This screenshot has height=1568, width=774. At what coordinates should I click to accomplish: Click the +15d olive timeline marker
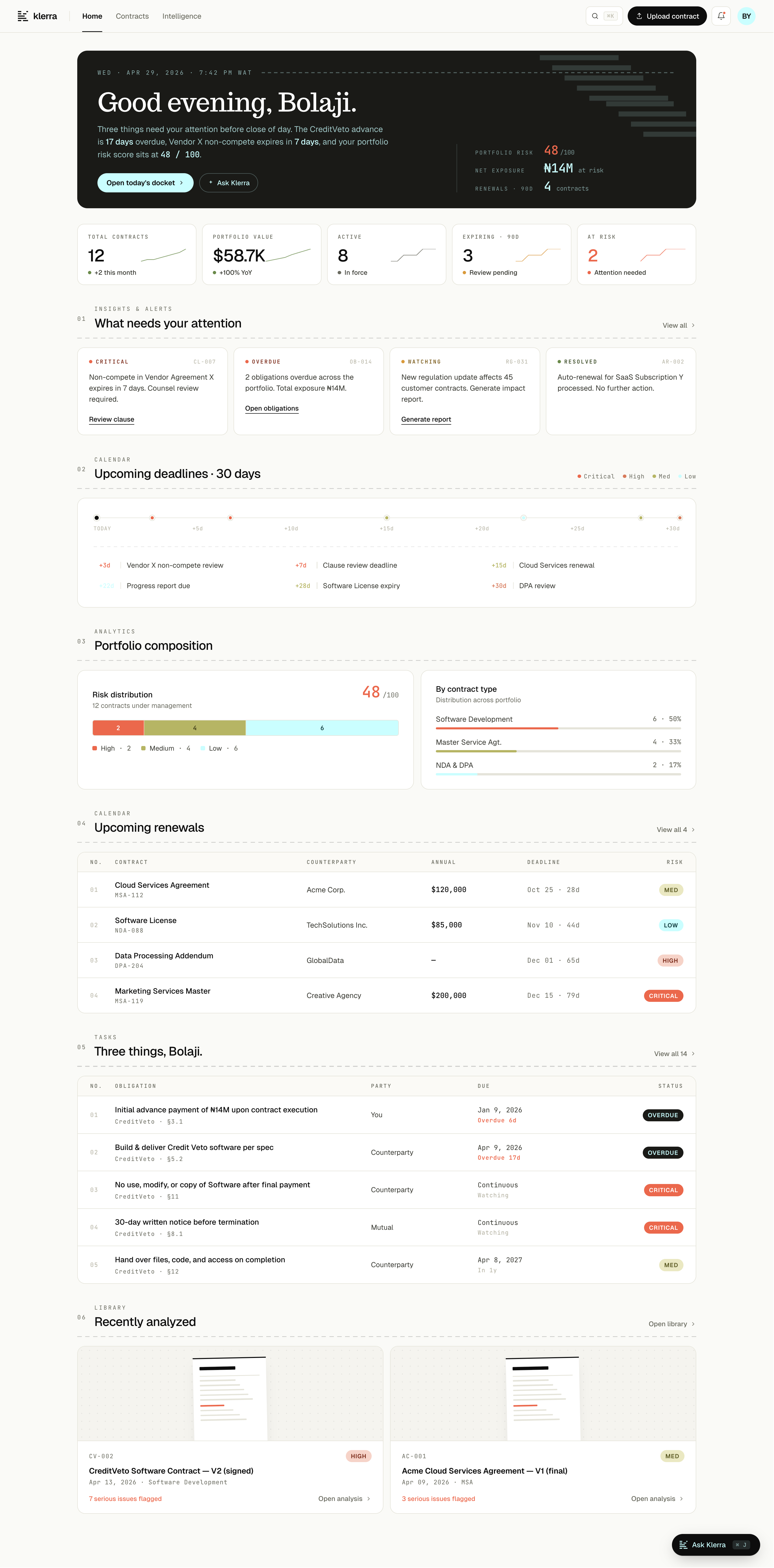click(386, 518)
